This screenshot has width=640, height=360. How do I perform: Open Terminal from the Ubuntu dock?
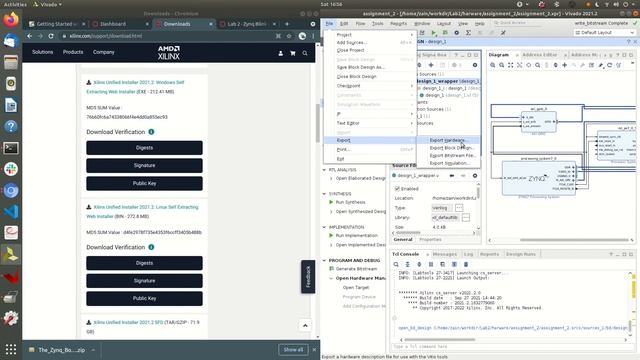11,148
